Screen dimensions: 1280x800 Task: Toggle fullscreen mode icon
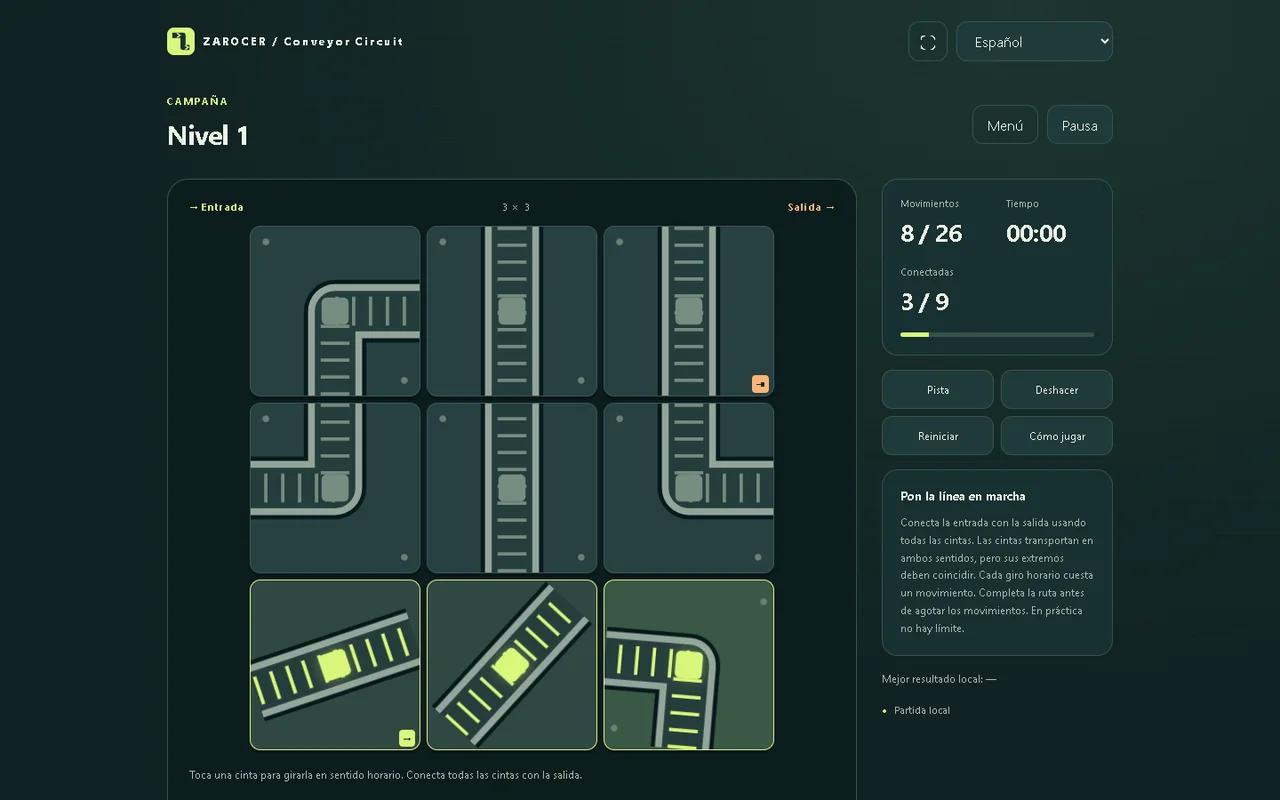pyautogui.click(x=928, y=42)
